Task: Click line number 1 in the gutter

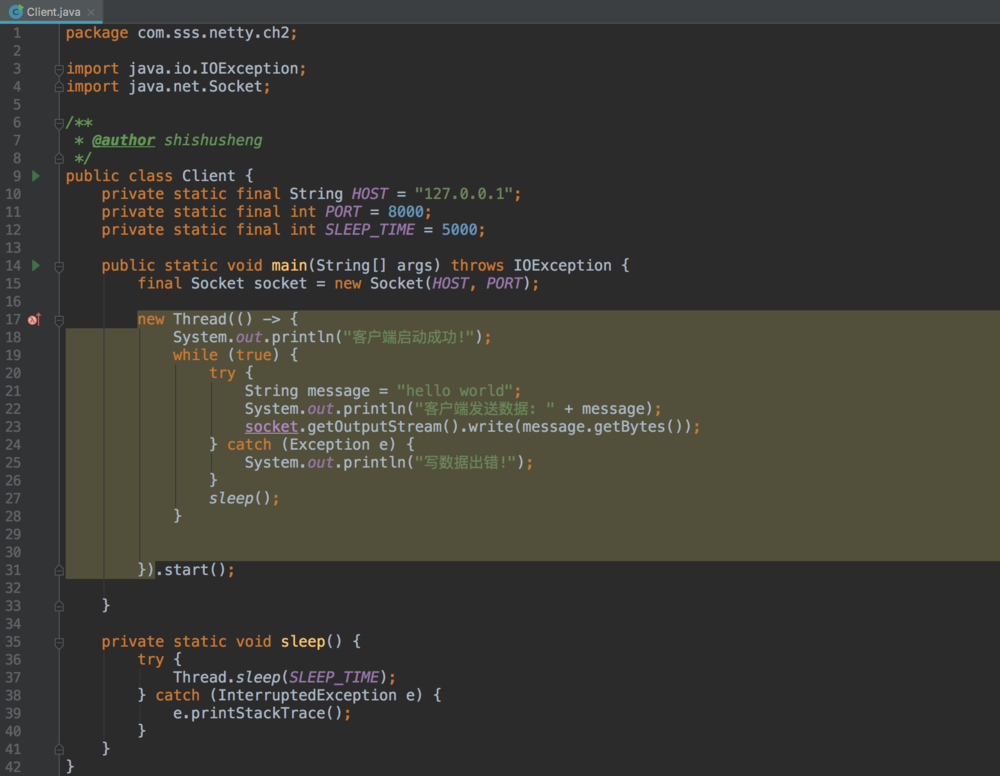Action: 17,33
